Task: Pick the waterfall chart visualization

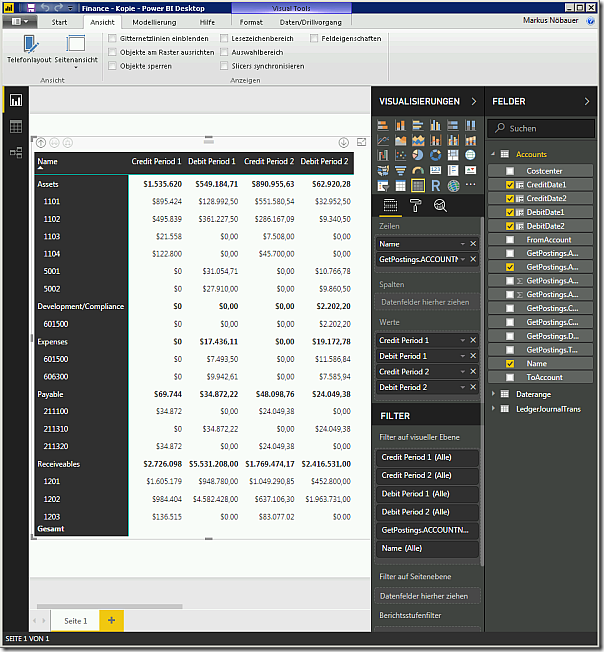Action: coord(383,155)
